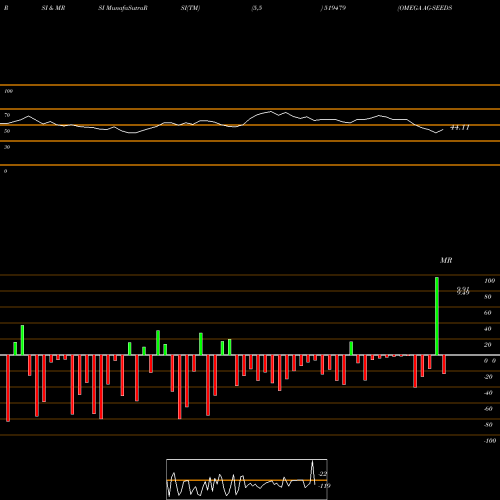Click the RSI axis label 70
This screenshot has width=500, height=500.
pyautogui.click(x=7, y=115)
